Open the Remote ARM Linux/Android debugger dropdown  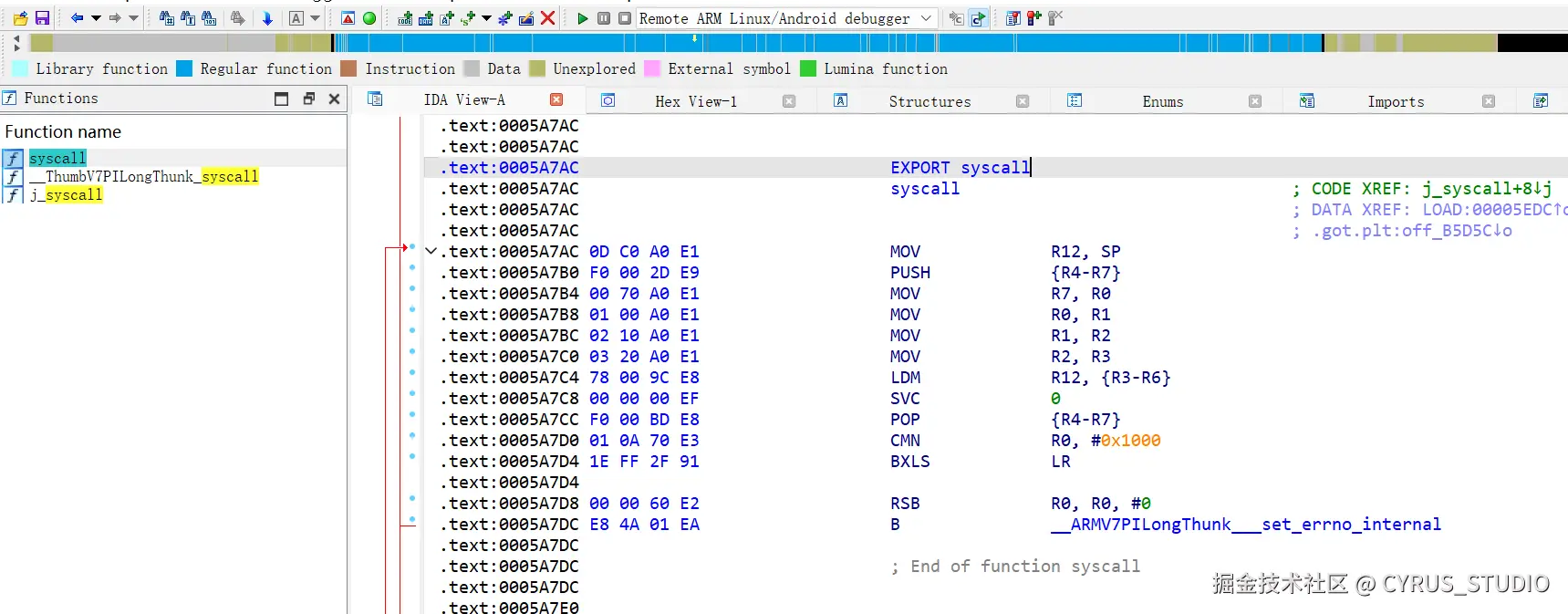coord(926,18)
